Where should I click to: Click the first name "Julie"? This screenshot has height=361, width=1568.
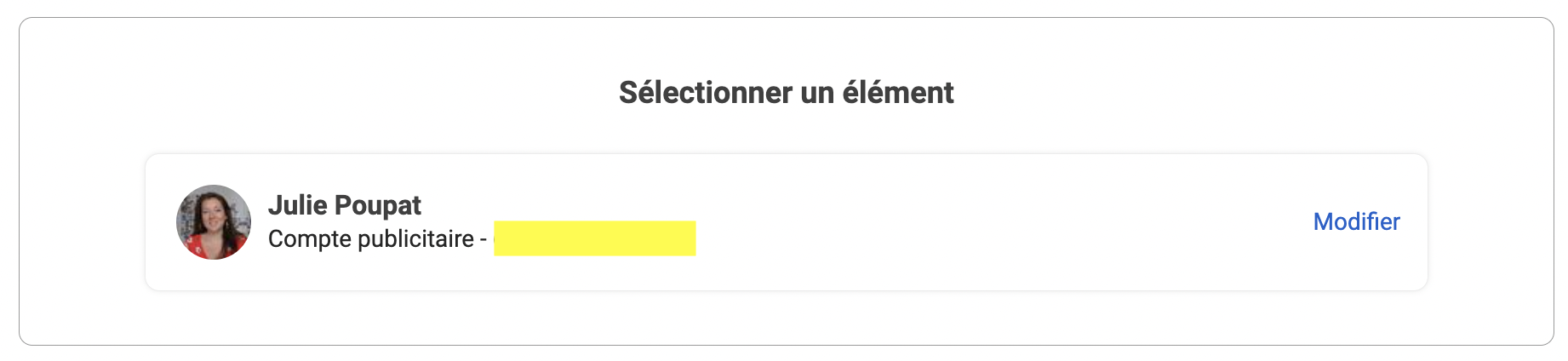coord(298,205)
